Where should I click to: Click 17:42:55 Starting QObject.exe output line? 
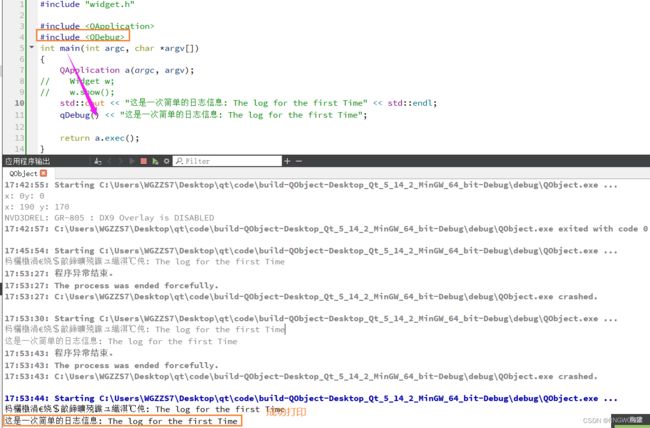(x=311, y=185)
